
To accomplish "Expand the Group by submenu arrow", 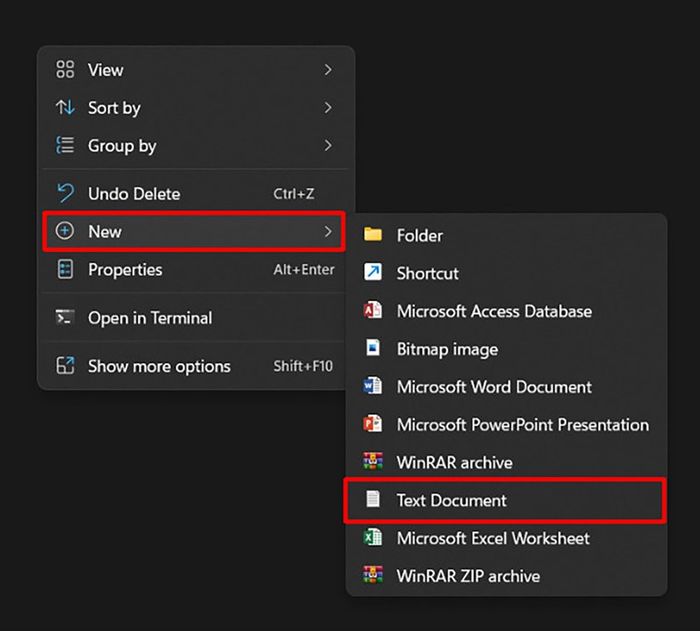I will point(328,146).
